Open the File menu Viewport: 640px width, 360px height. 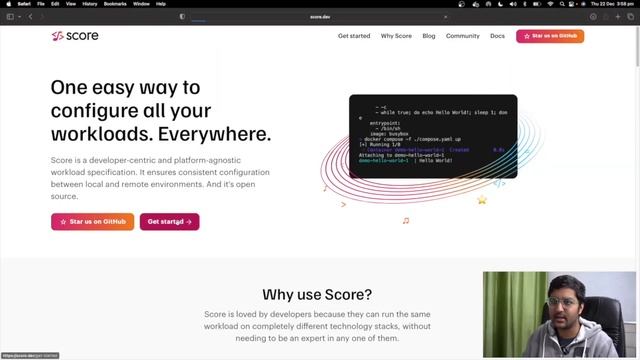point(41,4)
